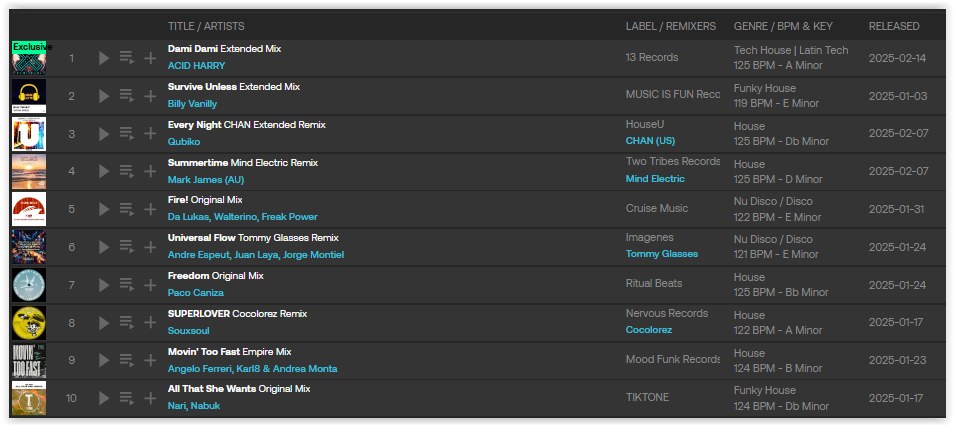Click plus icon for Universal Flow
This screenshot has height=426, width=954.
(150, 247)
